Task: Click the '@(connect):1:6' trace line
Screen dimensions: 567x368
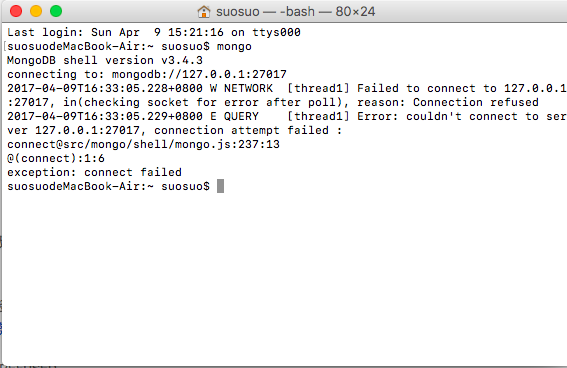Action: [56, 158]
